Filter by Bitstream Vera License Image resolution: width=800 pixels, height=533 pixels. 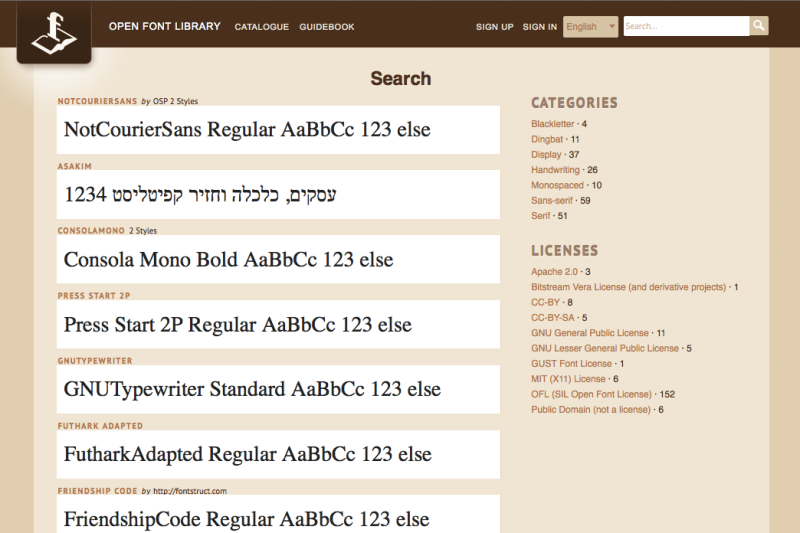click(x=629, y=287)
